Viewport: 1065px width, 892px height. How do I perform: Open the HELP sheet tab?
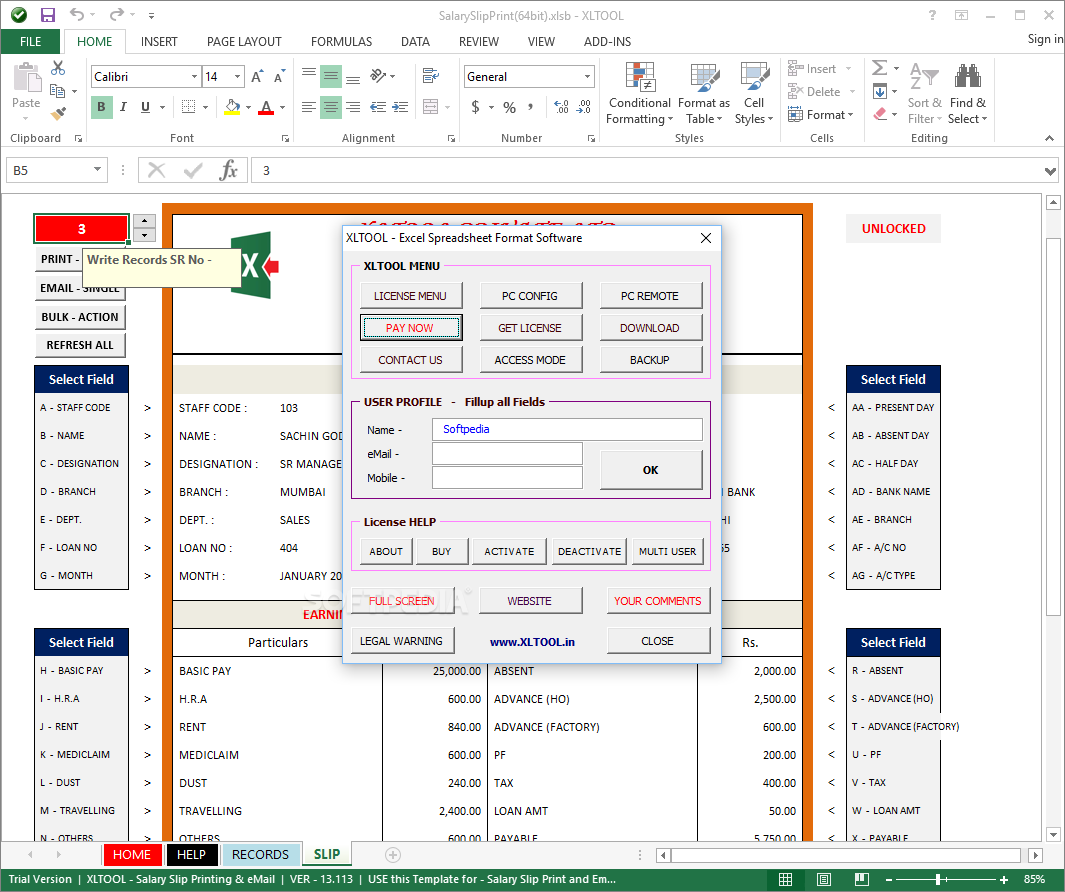[191, 855]
